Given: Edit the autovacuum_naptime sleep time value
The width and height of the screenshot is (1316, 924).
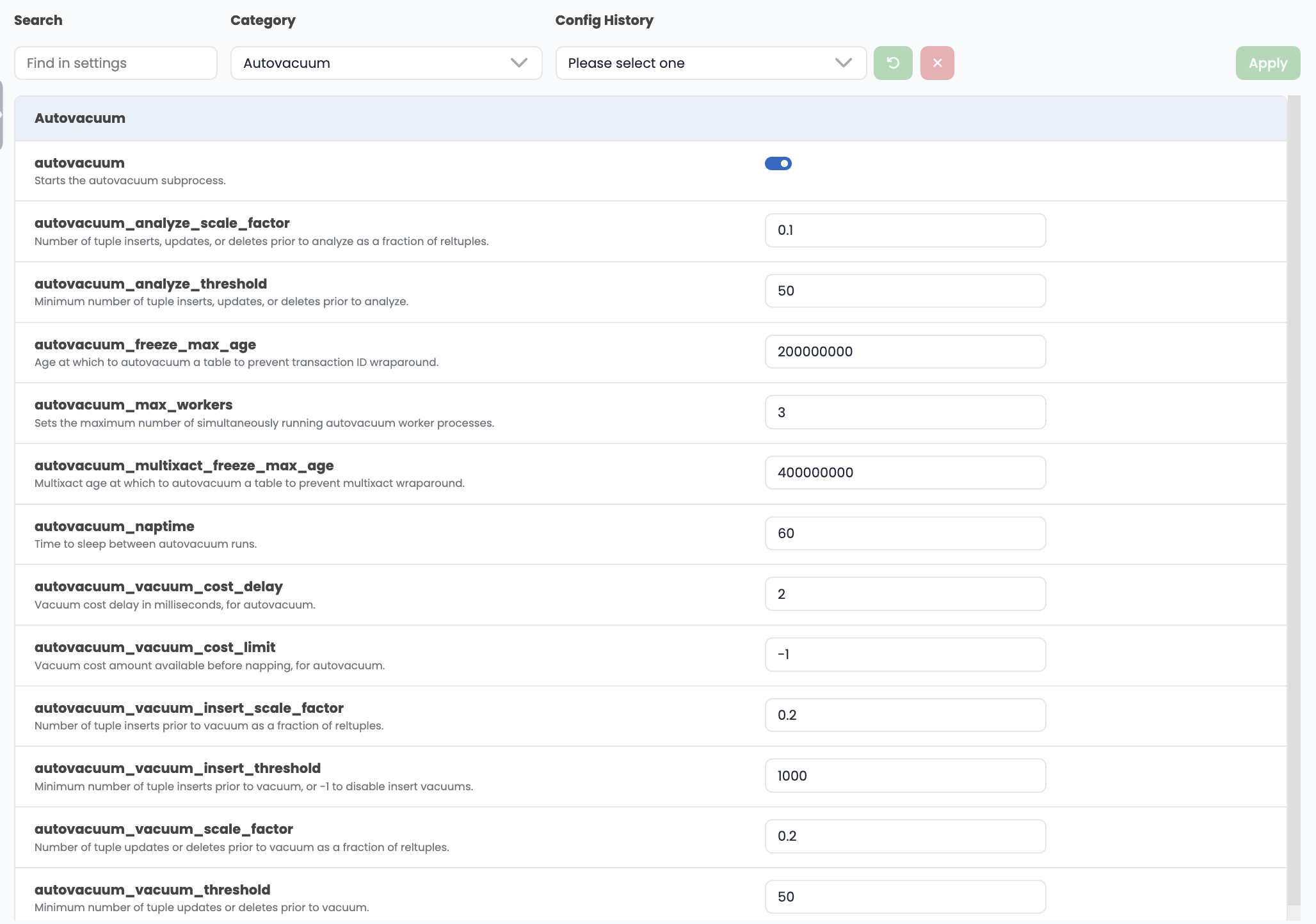Looking at the screenshot, I should (x=904, y=533).
